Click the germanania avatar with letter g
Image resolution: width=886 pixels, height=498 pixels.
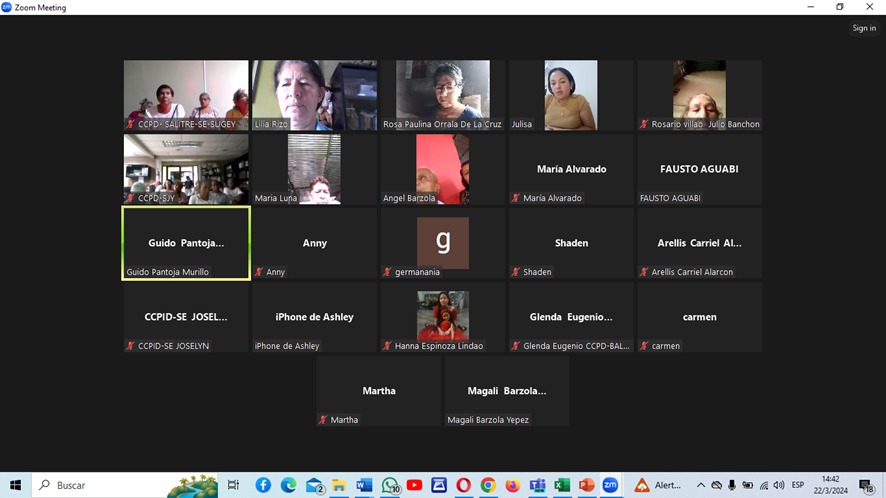tap(443, 243)
